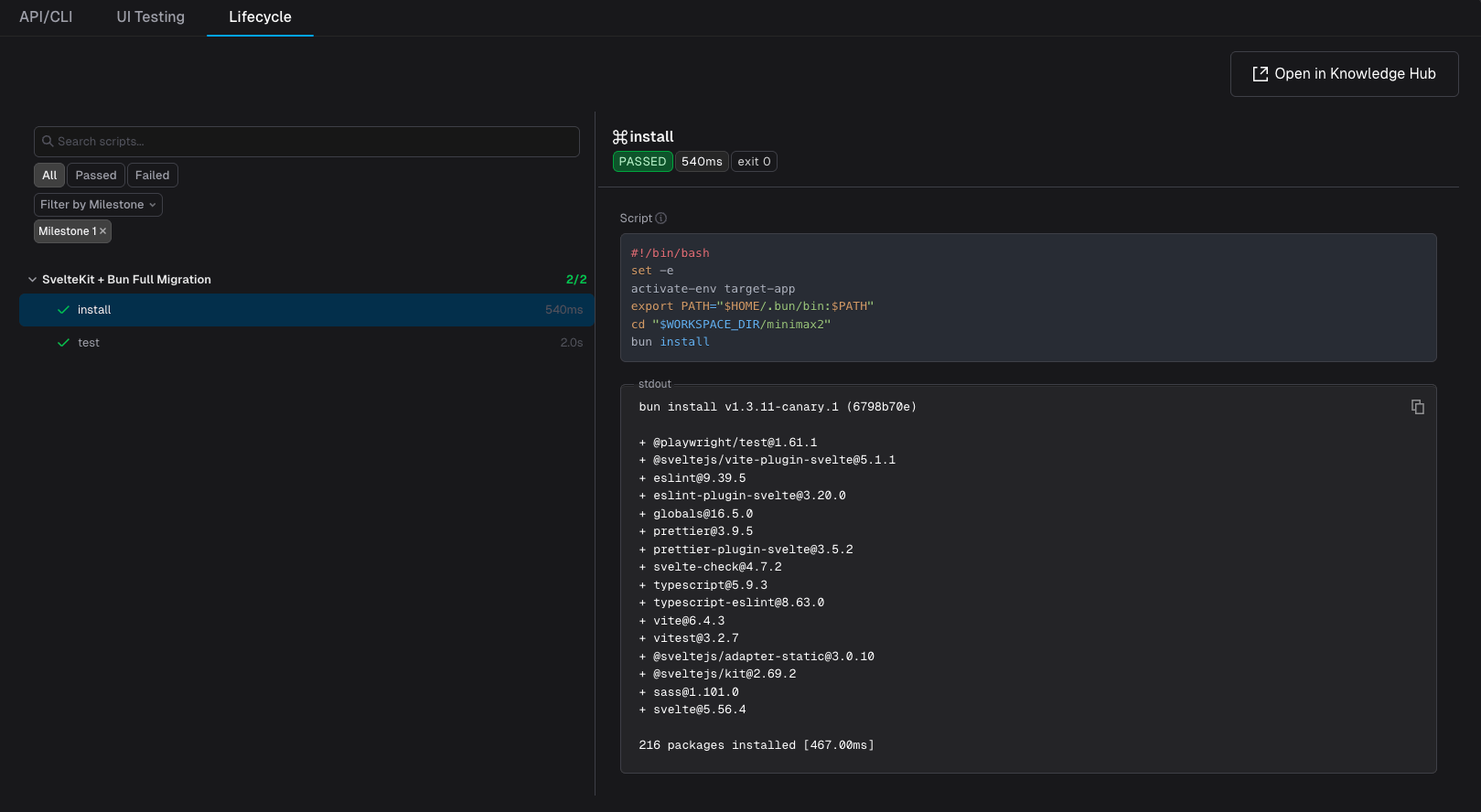Click the cd $WORKSPACE_DIR/minimax2 line

point(731,325)
